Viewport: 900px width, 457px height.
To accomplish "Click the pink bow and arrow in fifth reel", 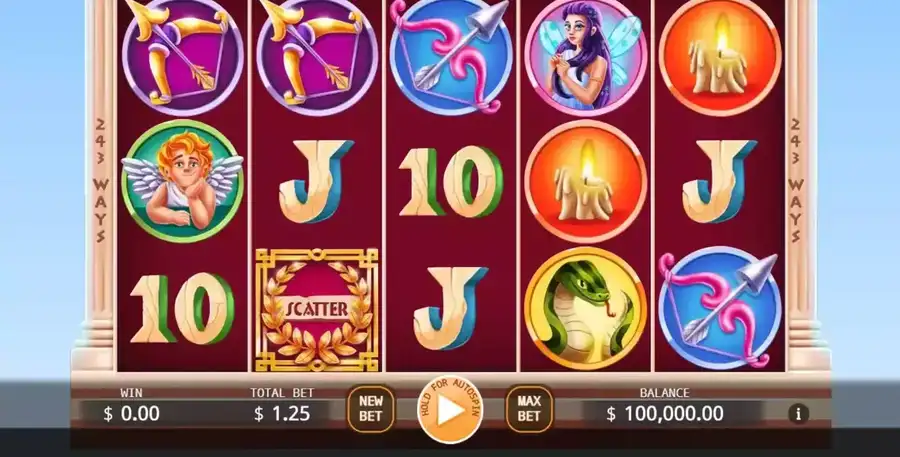I will [720, 307].
